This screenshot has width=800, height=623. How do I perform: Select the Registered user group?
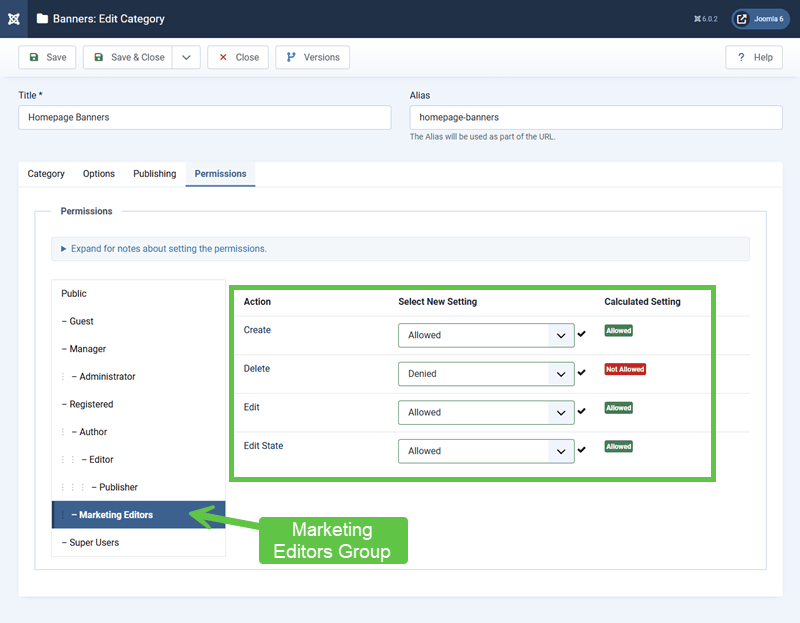coord(138,404)
